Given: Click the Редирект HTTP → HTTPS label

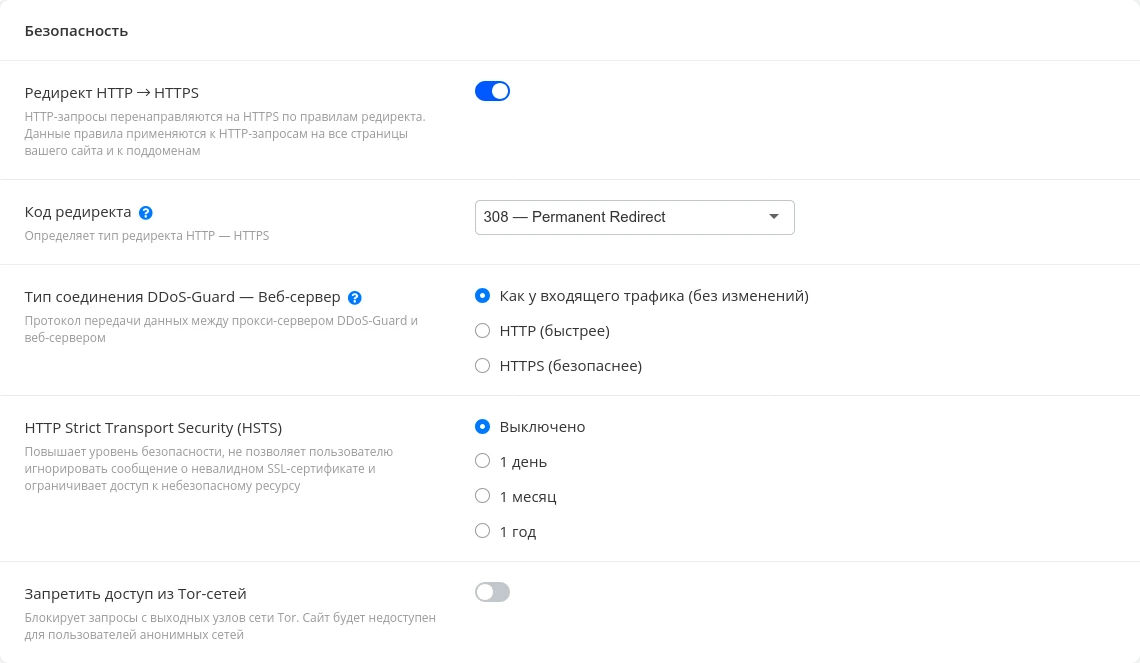Looking at the screenshot, I should coord(111,93).
